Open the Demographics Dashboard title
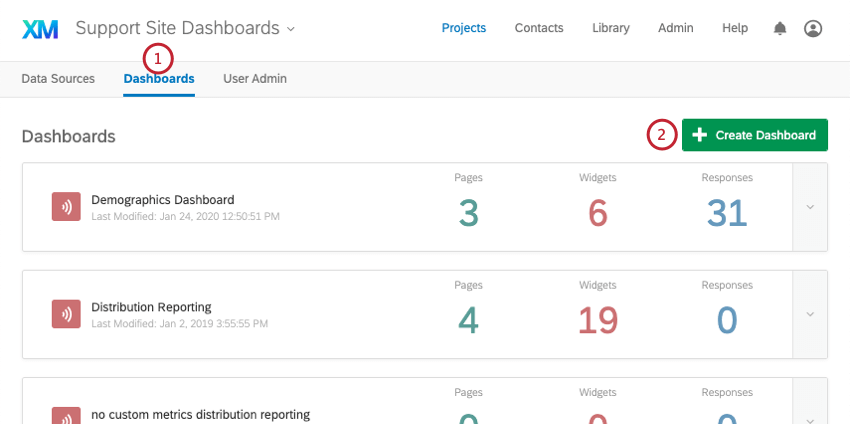The width and height of the screenshot is (850, 424). [163, 200]
